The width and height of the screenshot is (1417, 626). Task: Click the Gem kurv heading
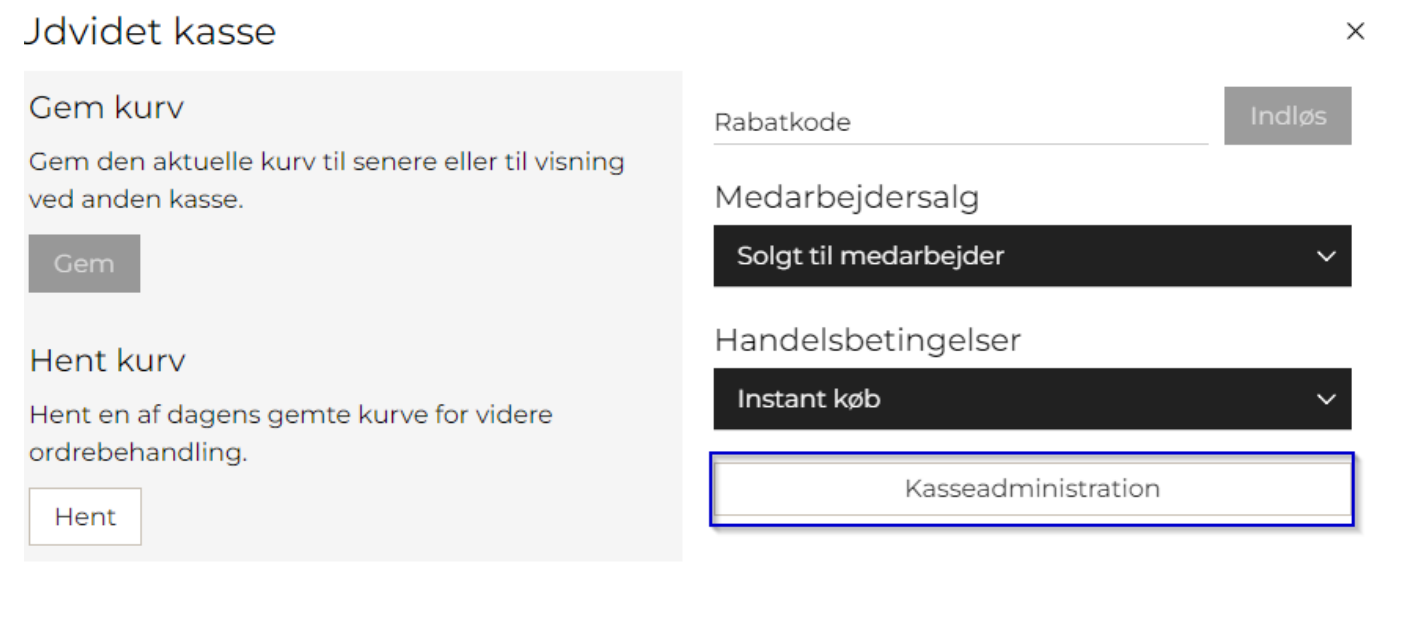tap(107, 108)
